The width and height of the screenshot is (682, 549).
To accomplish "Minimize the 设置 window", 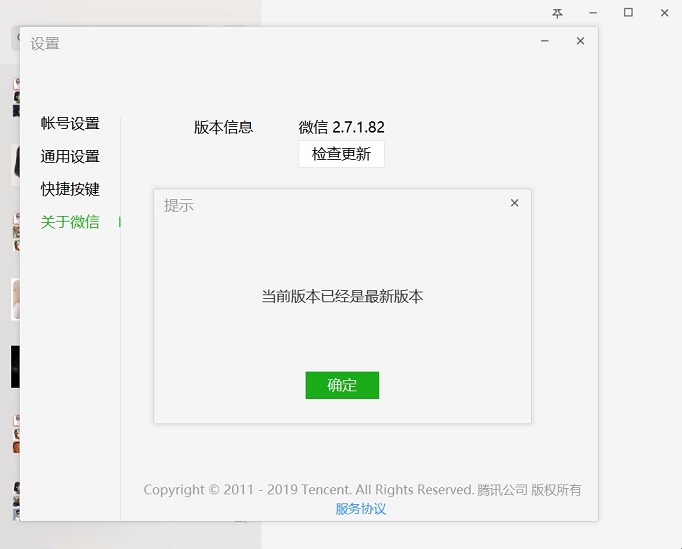I will coord(545,41).
